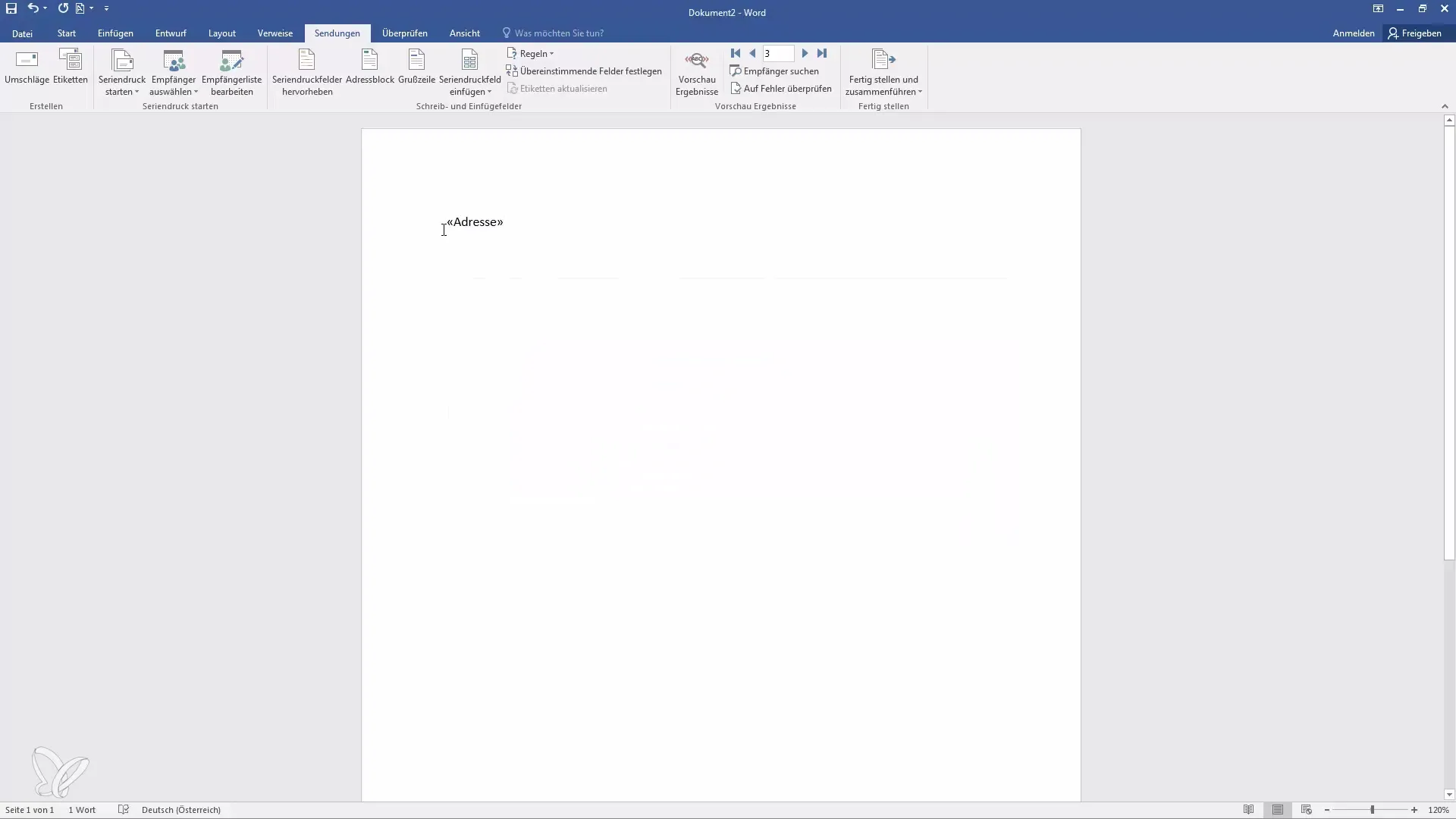Click Empfänger suchen
The image size is (1456, 819).
coord(774,71)
